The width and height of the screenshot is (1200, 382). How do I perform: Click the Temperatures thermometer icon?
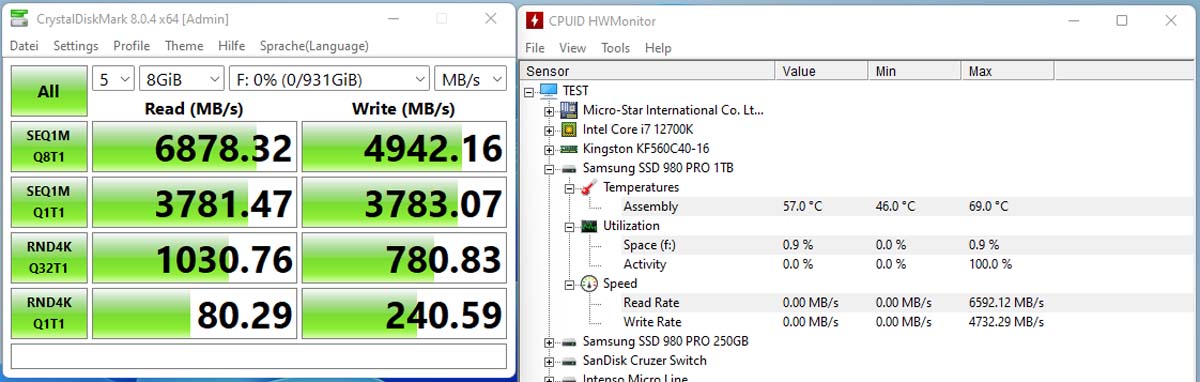pyautogui.click(x=588, y=187)
